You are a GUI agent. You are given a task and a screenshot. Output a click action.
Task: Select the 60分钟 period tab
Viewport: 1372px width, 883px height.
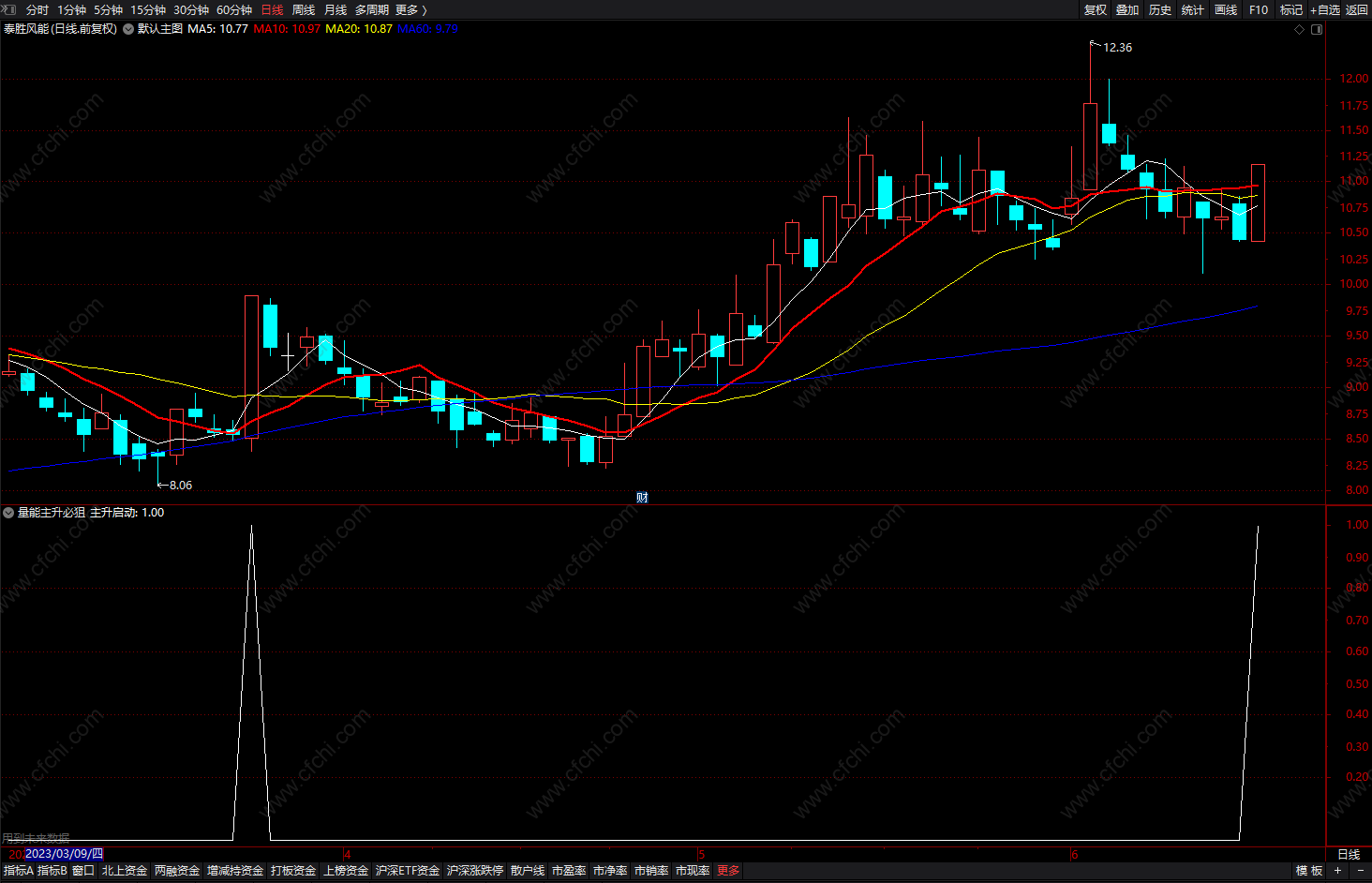[234, 9]
